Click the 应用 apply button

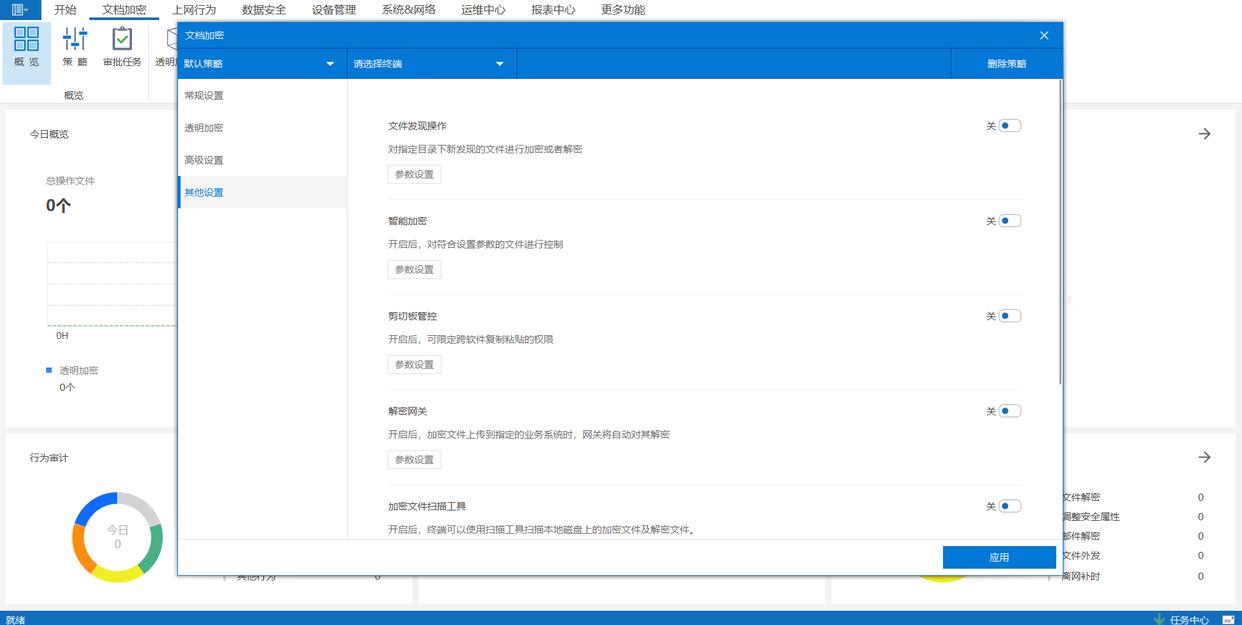998,557
